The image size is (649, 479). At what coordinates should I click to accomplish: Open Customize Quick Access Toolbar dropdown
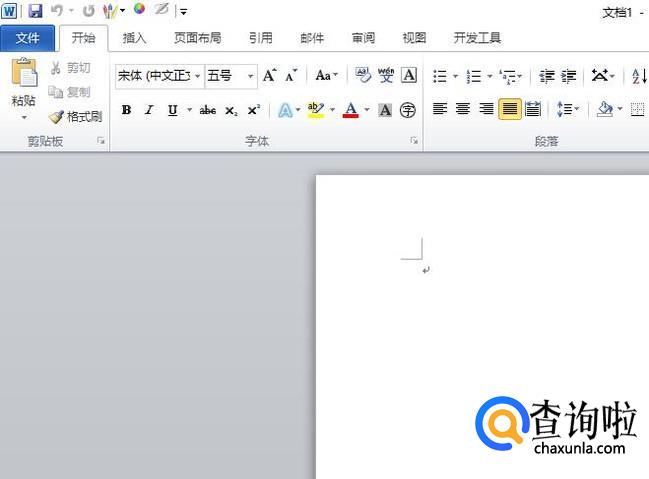point(183,12)
